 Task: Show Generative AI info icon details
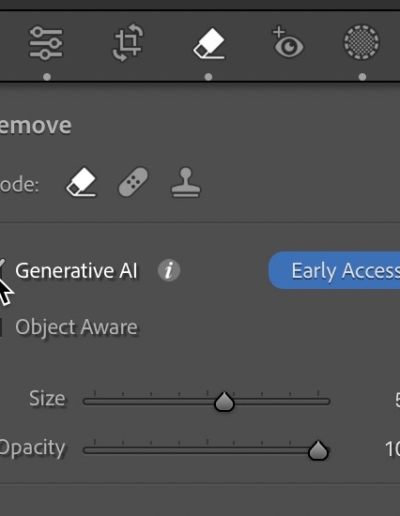(169, 270)
